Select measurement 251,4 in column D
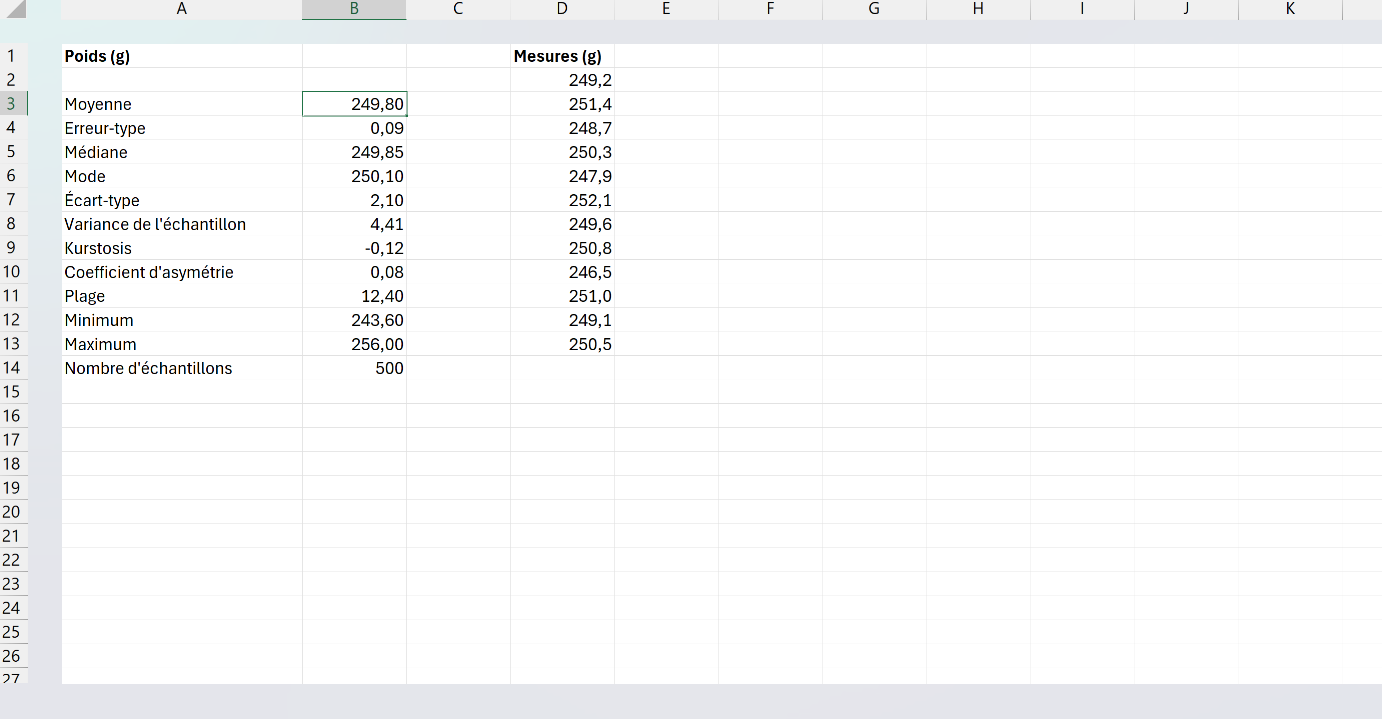 tap(562, 104)
